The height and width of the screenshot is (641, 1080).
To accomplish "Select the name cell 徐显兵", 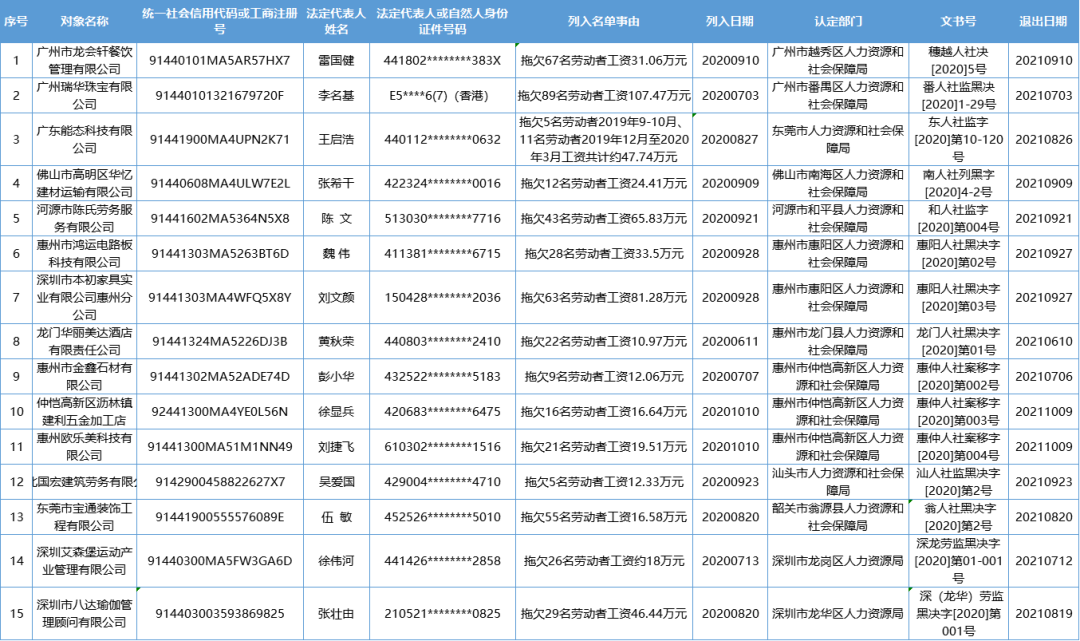I will (336, 412).
